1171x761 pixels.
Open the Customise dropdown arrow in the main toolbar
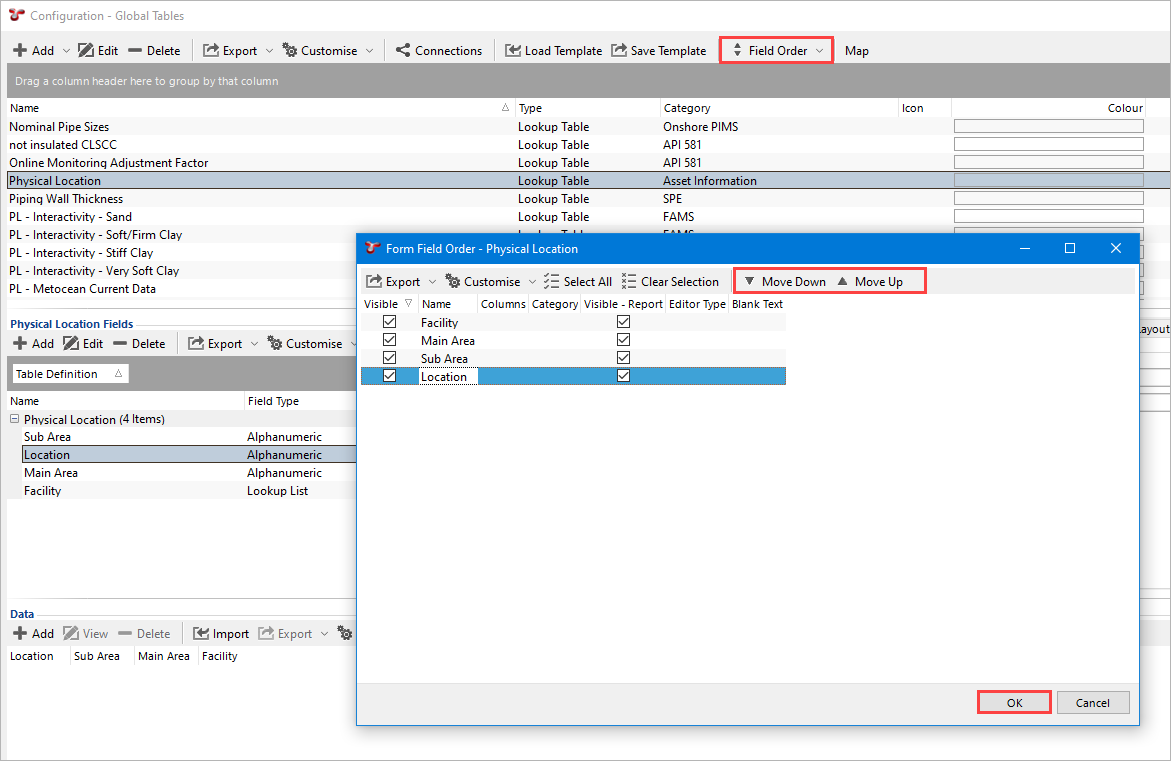[x=370, y=51]
